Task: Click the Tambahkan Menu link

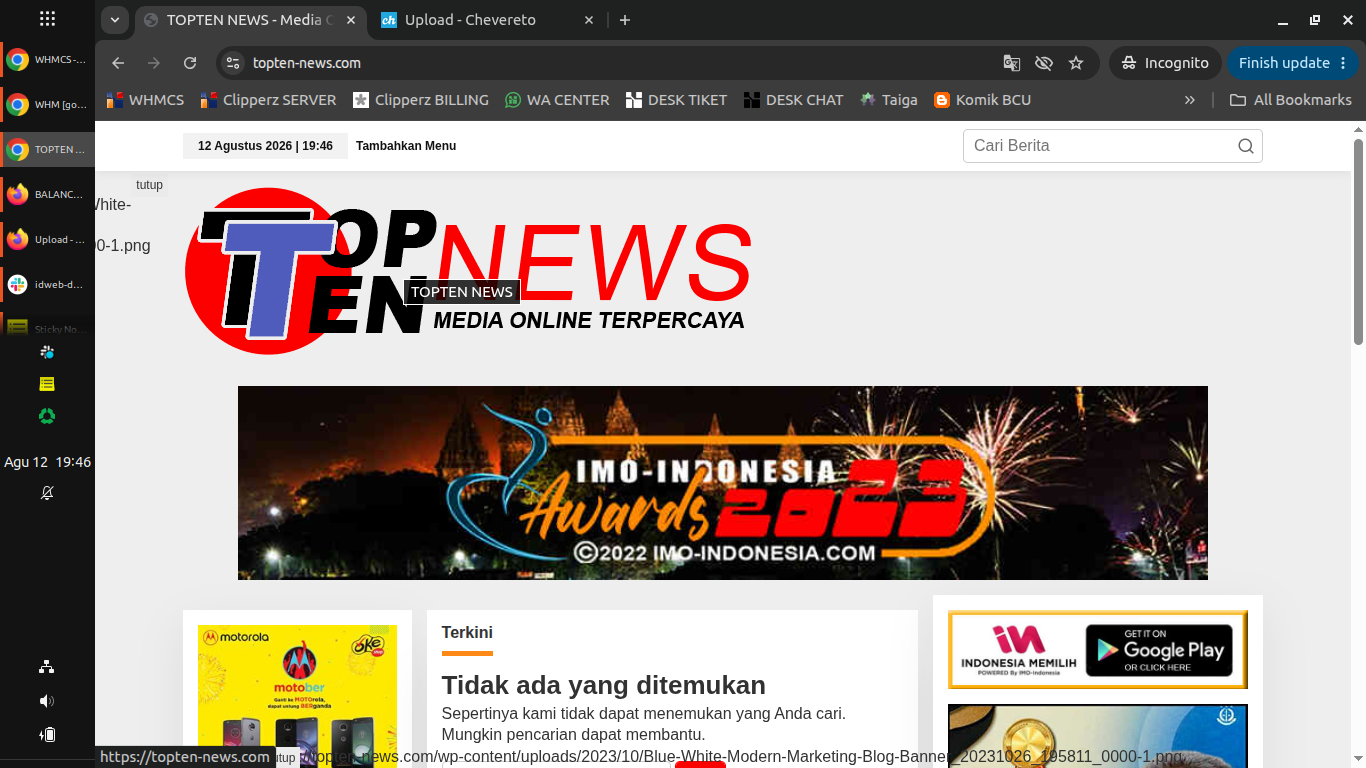Action: 406,146
